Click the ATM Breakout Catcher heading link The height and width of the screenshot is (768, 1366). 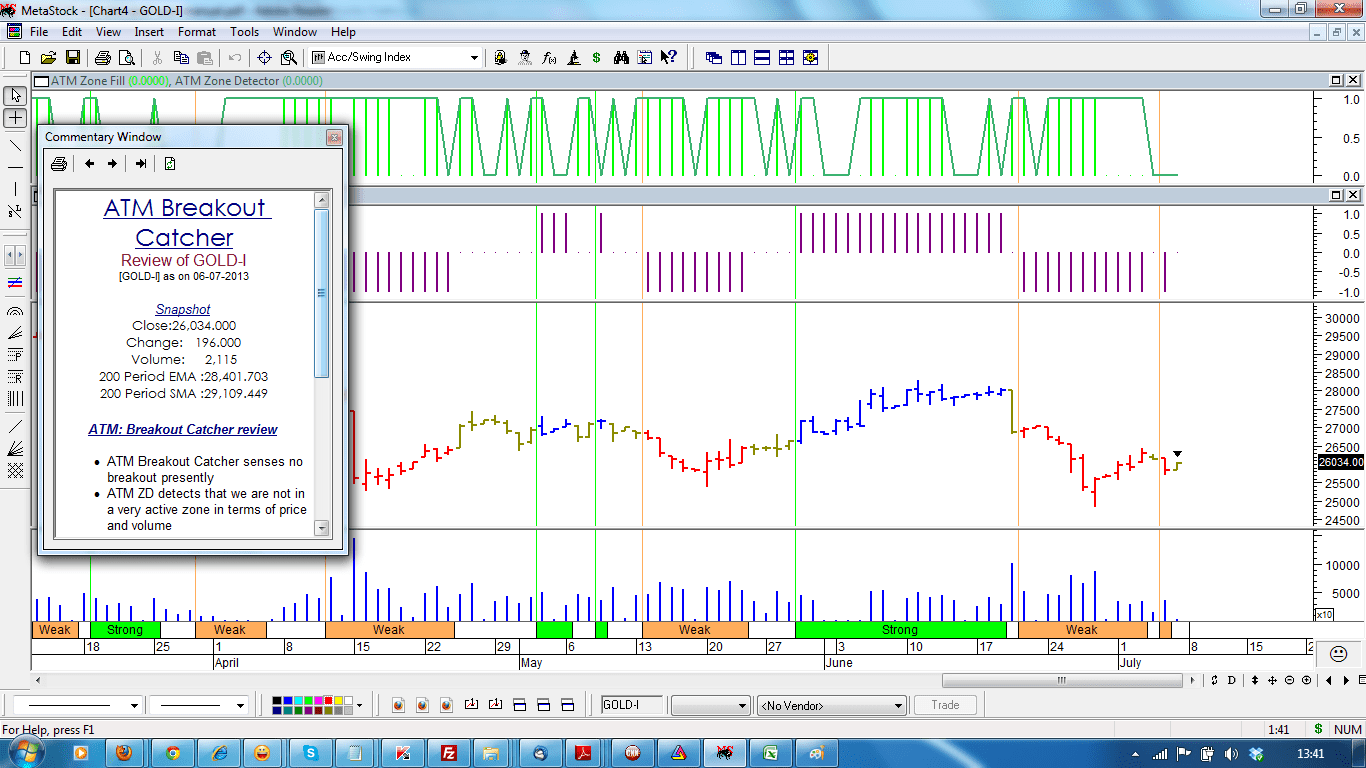click(185, 222)
